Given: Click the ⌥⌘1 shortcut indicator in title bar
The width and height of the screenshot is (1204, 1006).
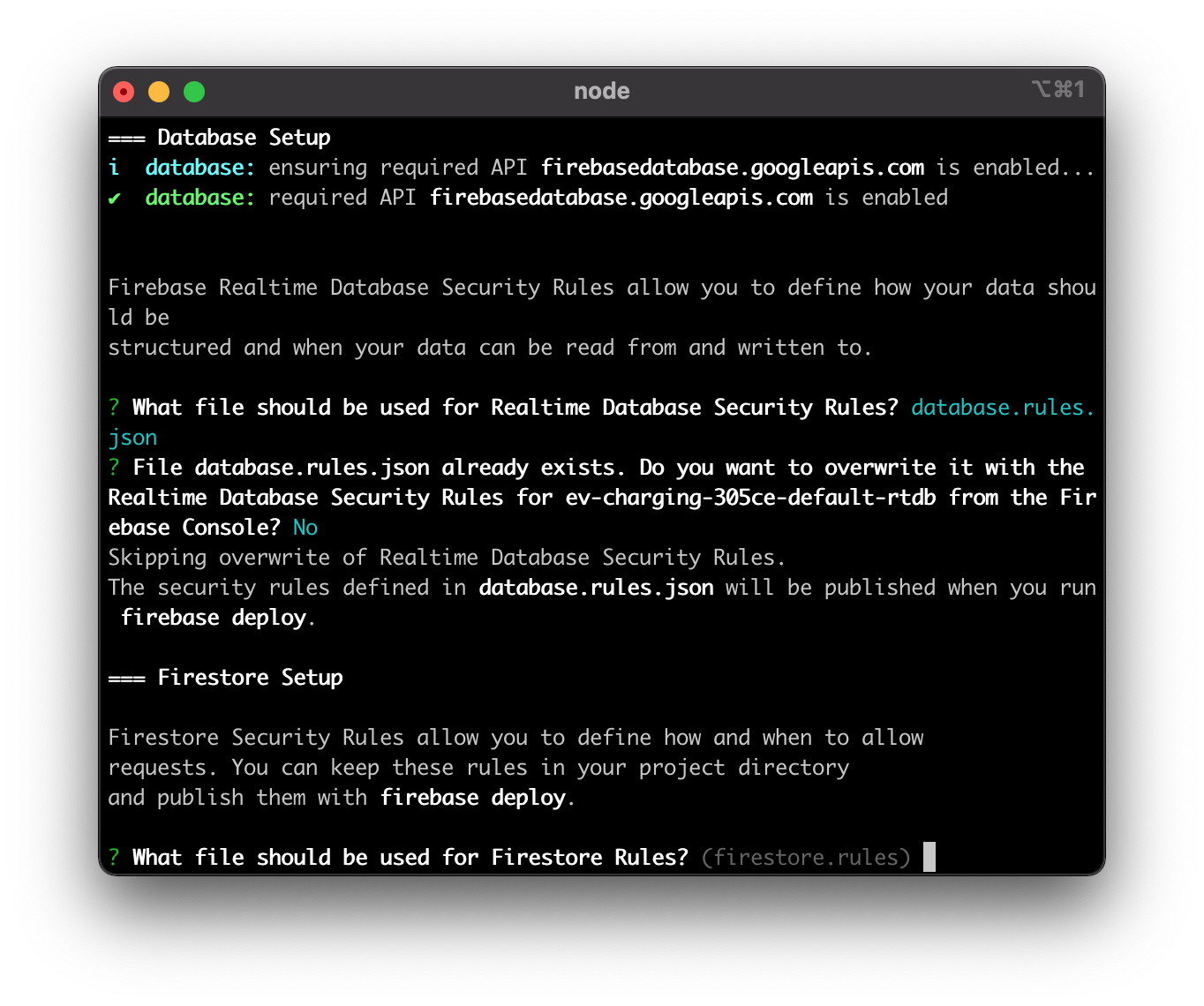Looking at the screenshot, I should pyautogui.click(x=1057, y=89).
